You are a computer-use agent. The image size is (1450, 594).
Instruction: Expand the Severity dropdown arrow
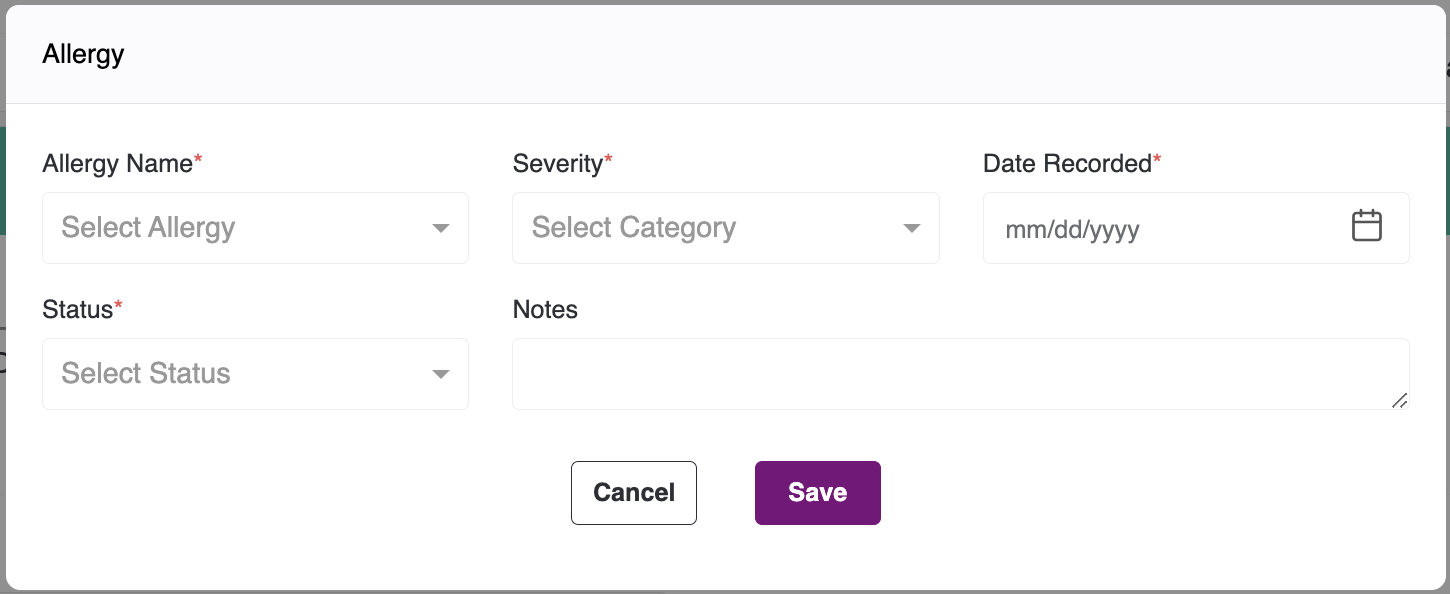click(911, 229)
